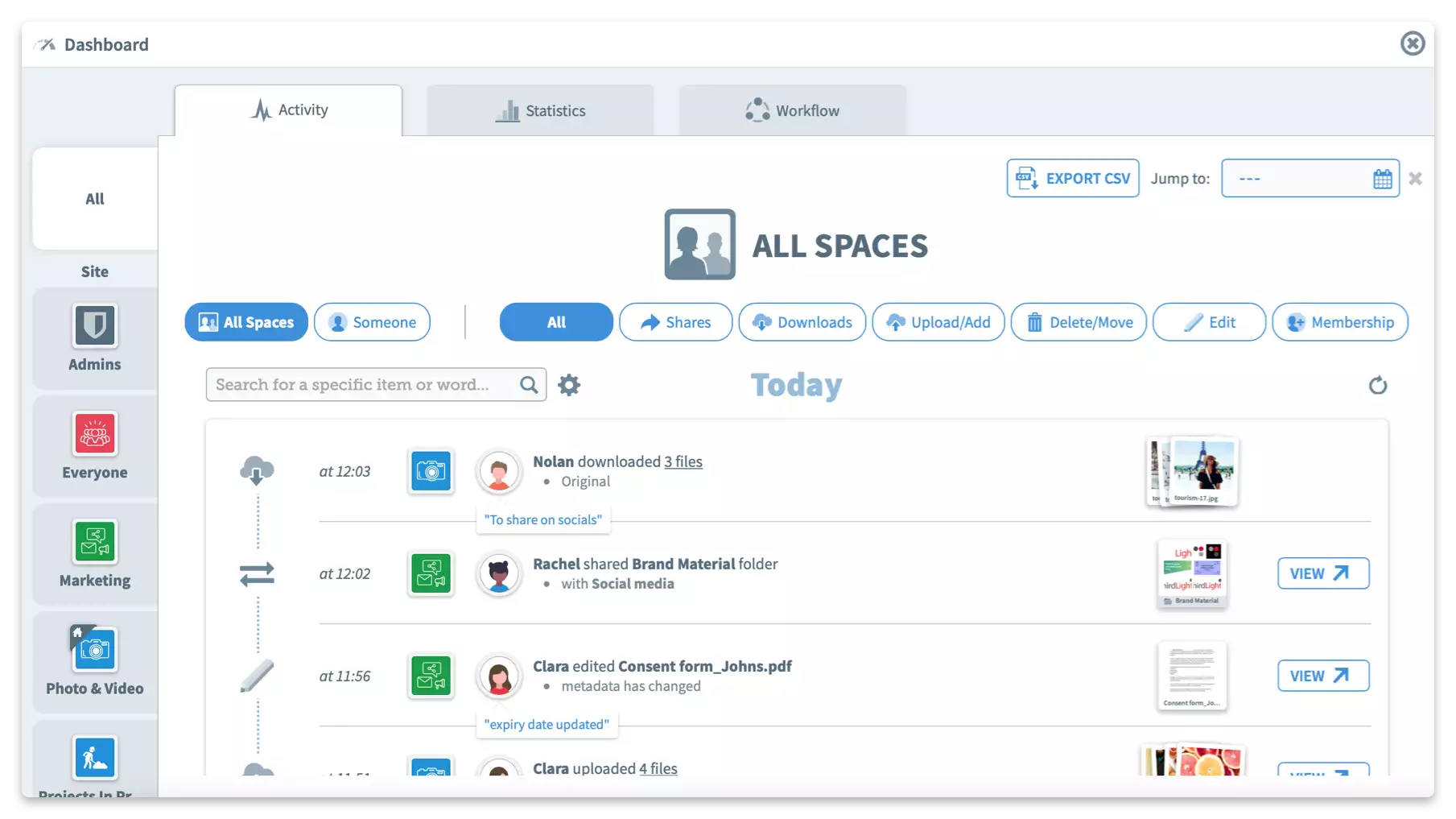Click the Export CSV button
Screen dimensions: 1456x819
1073,178
